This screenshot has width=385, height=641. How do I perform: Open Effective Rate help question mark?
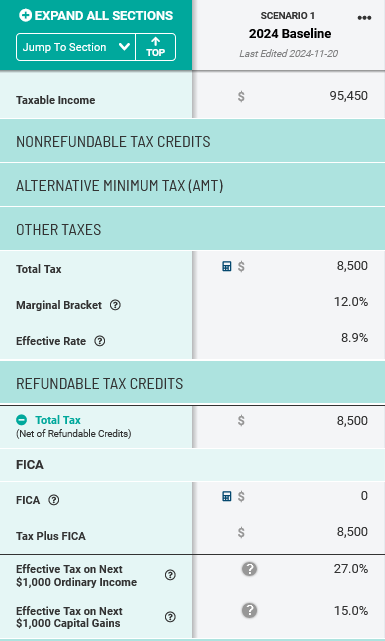click(100, 341)
